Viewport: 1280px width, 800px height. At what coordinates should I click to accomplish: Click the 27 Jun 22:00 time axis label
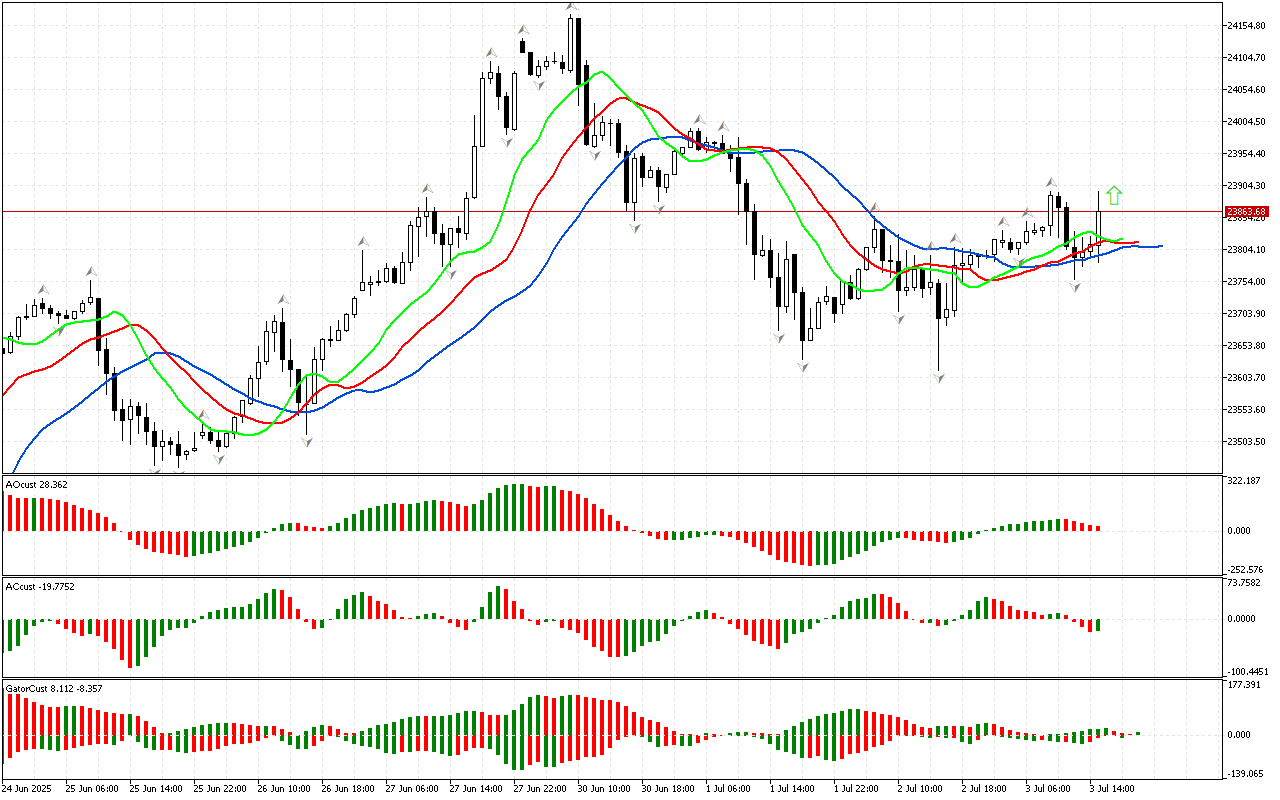click(x=540, y=788)
